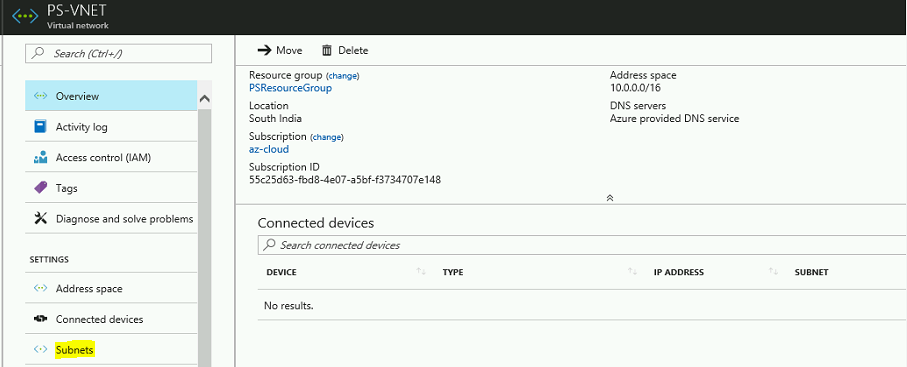The height and width of the screenshot is (367, 907).
Task: Click the SUBNET column header
Action: [x=812, y=272]
